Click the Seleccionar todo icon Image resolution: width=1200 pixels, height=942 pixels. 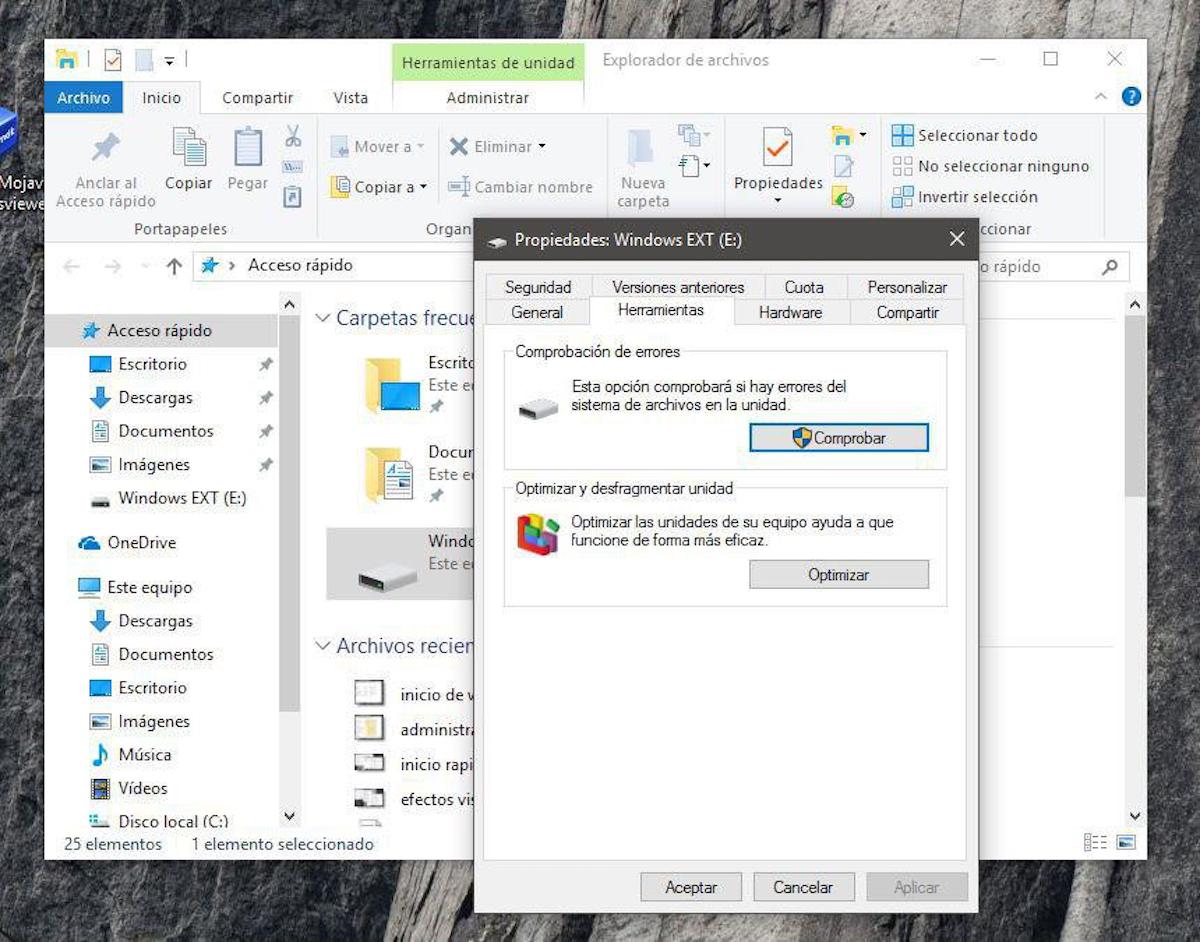coord(902,135)
